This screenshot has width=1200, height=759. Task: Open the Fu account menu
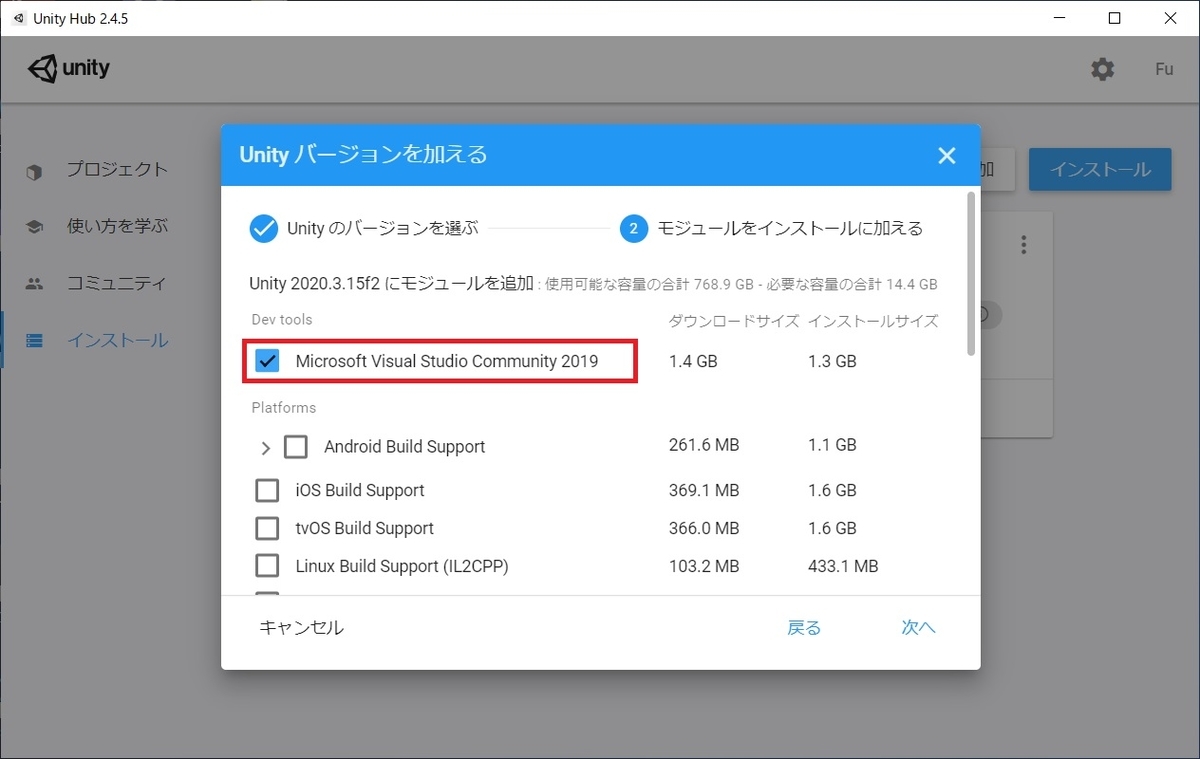coord(1164,69)
